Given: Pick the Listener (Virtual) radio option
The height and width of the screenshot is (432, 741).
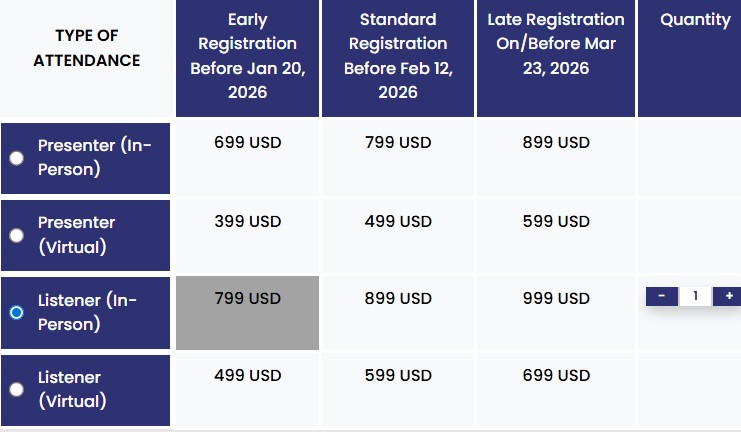Looking at the screenshot, I should pyautogui.click(x=17, y=389).
